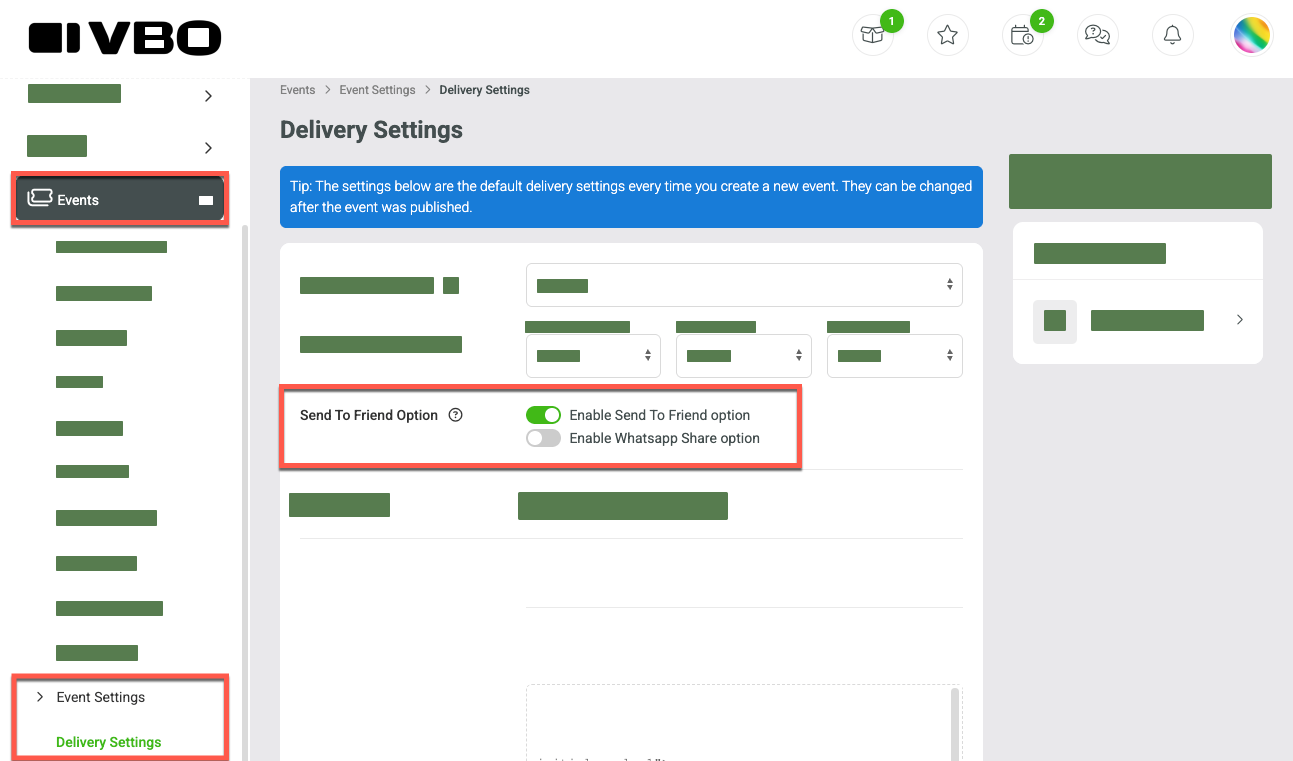
Task: Open the chat messages icon
Action: [x=1097, y=36]
